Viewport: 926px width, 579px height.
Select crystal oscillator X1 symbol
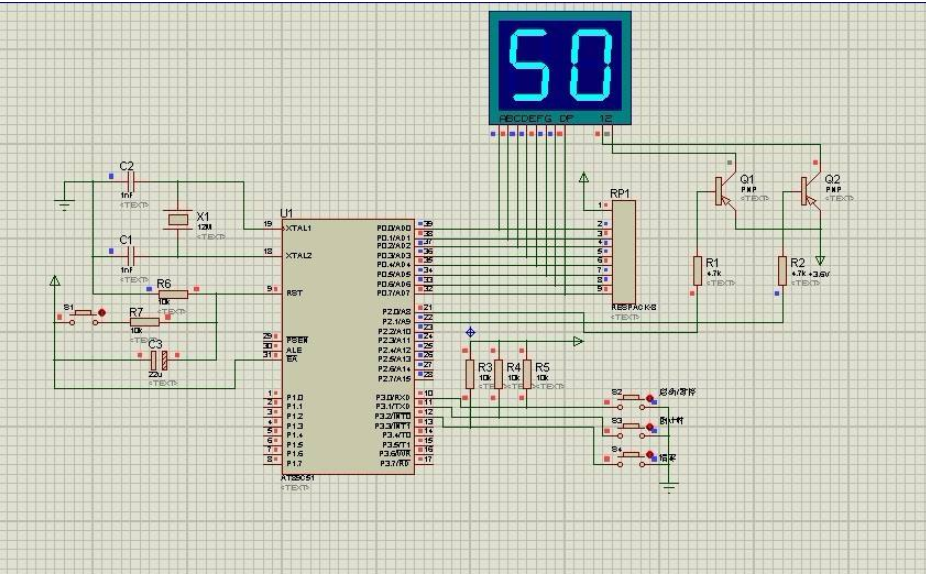coord(178,220)
